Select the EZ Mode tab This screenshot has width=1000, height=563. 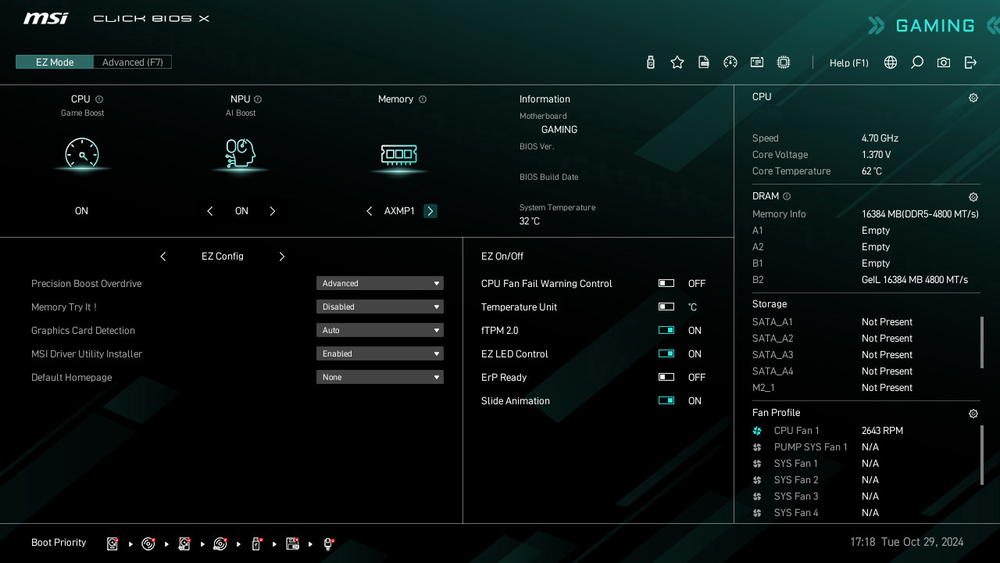(55, 62)
